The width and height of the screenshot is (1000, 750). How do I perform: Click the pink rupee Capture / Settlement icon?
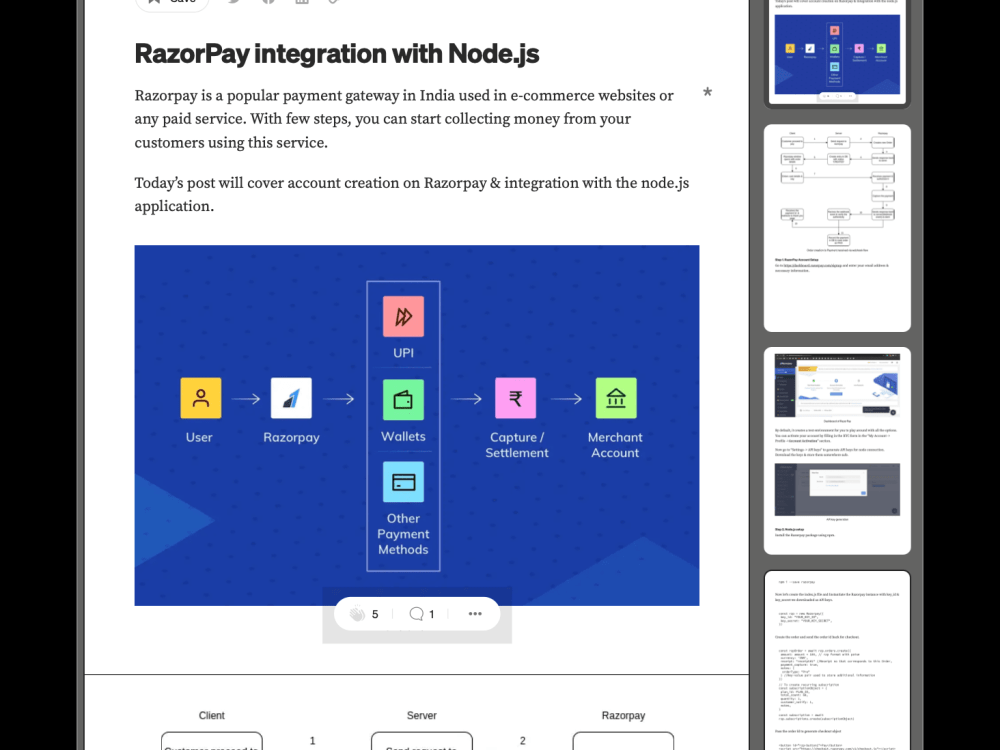[x=515, y=398]
